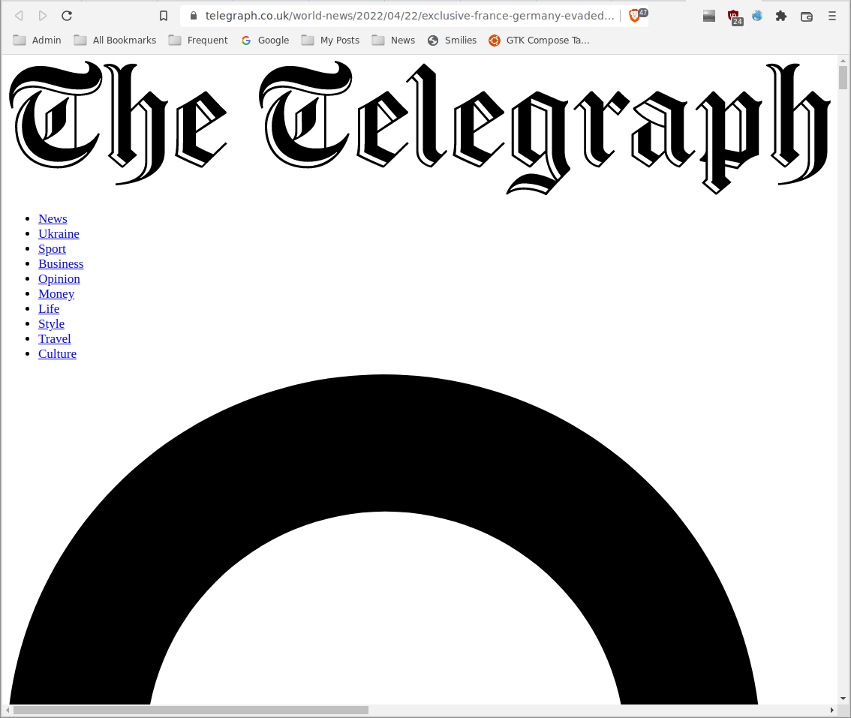Click the scroll-left arrow of the horizontal scrollbar
Image resolution: width=851 pixels, height=718 pixels.
tap(7, 710)
